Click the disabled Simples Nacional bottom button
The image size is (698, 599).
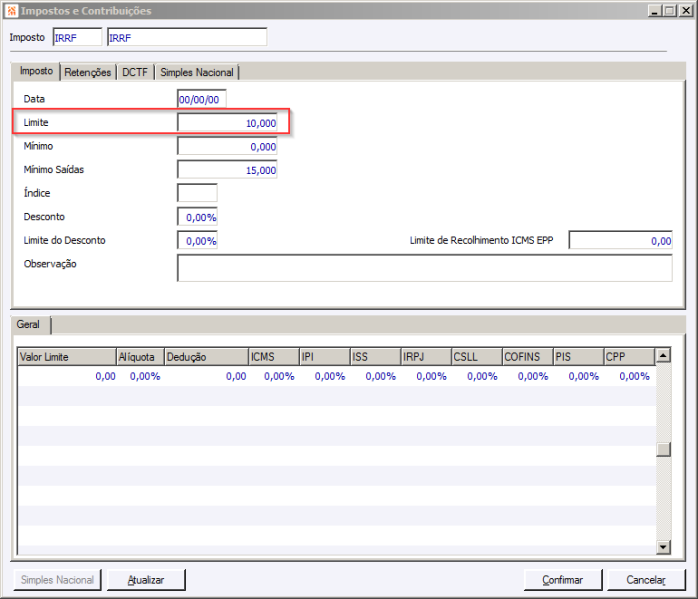tap(57, 580)
